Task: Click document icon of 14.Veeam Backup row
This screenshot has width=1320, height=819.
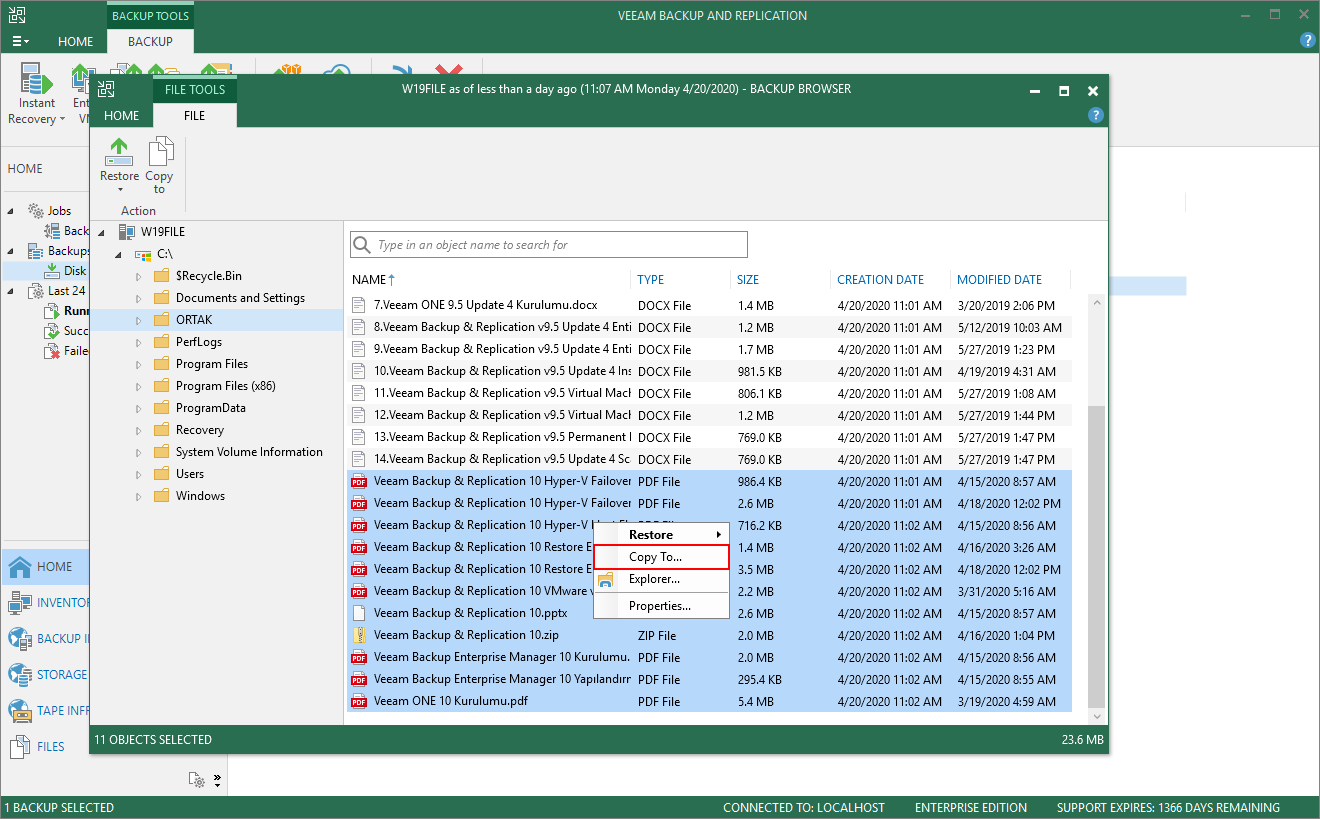Action: pos(359,459)
